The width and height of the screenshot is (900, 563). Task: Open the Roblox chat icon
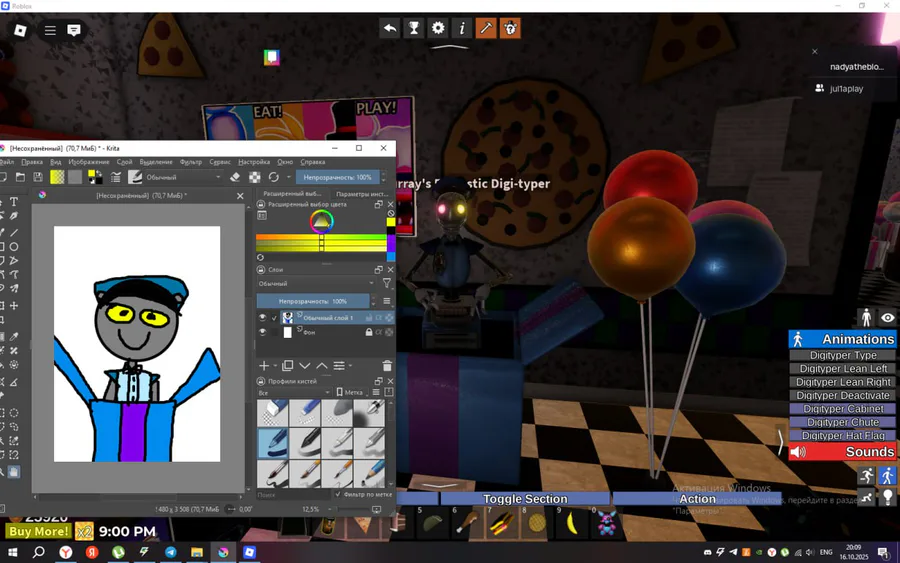click(x=73, y=30)
